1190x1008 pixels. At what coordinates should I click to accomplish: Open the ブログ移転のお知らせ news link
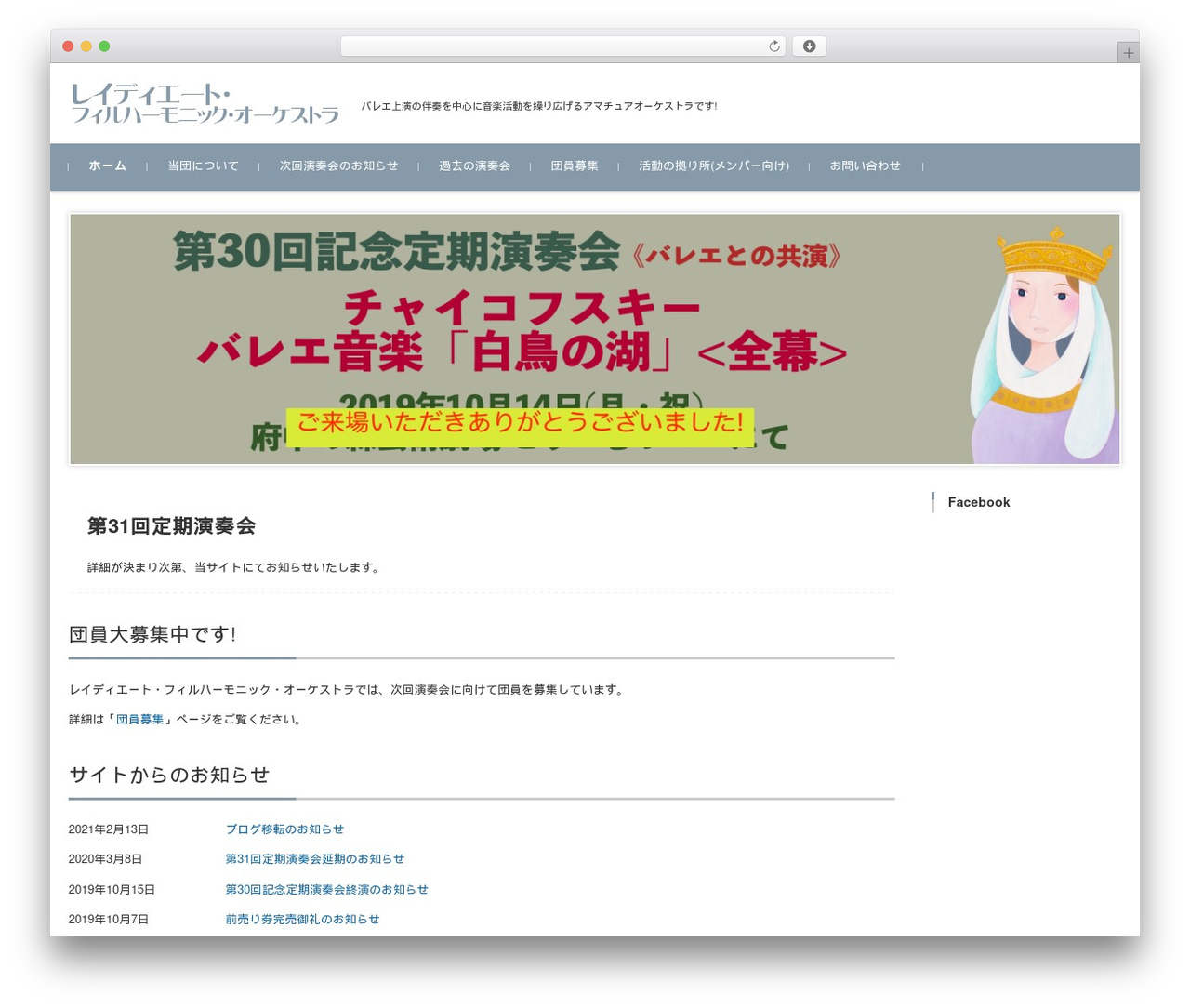[284, 829]
